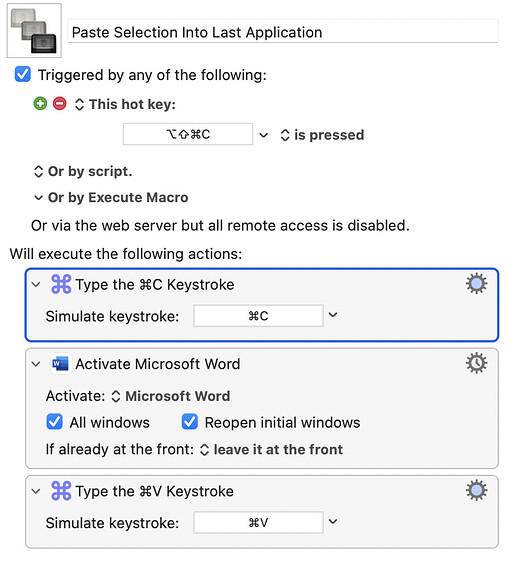Remove the hot key trigger with red minus
517x577 pixels.
[60, 104]
